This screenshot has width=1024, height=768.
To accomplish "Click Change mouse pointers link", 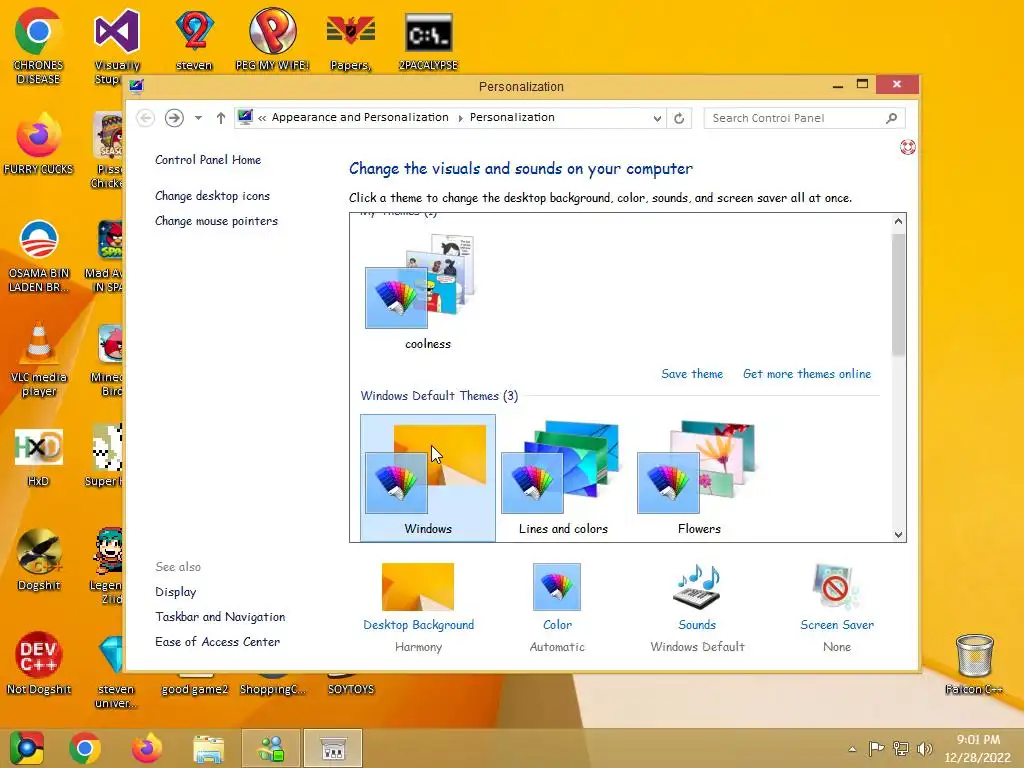I will pos(216,221).
